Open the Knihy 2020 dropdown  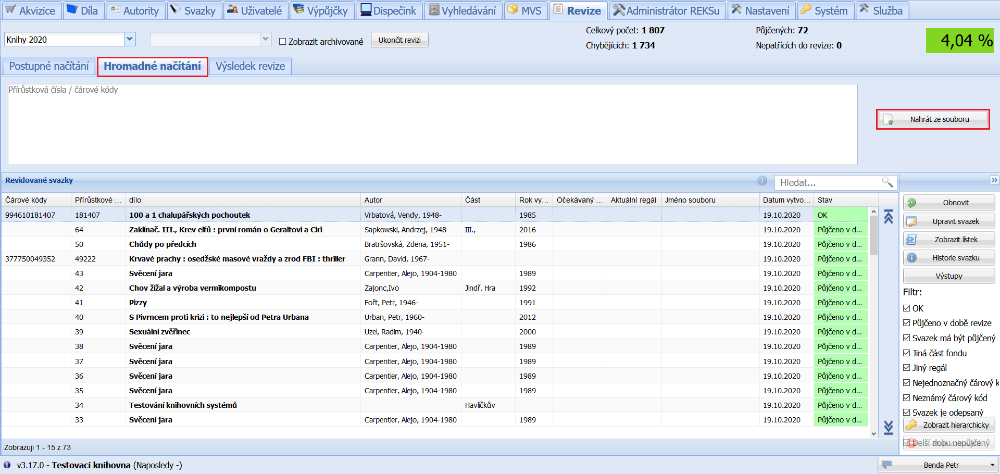[x=130, y=39]
